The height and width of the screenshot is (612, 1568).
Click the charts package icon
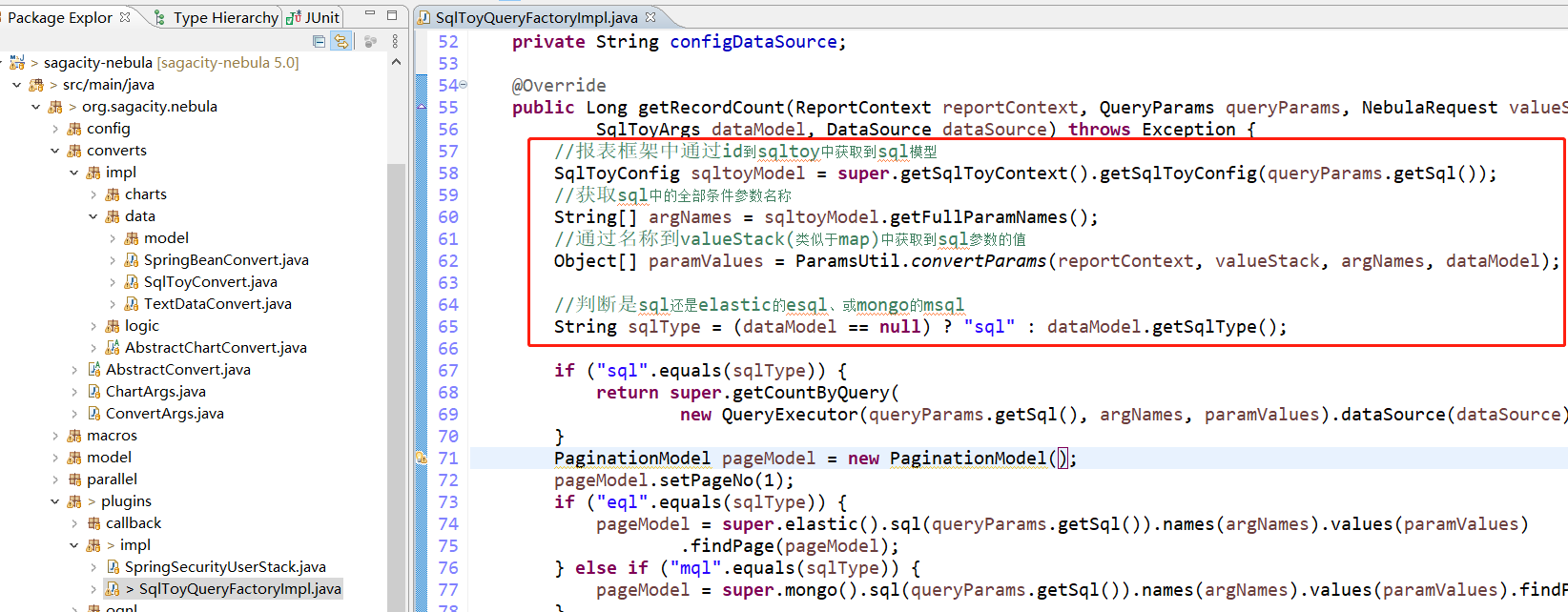click(x=113, y=194)
